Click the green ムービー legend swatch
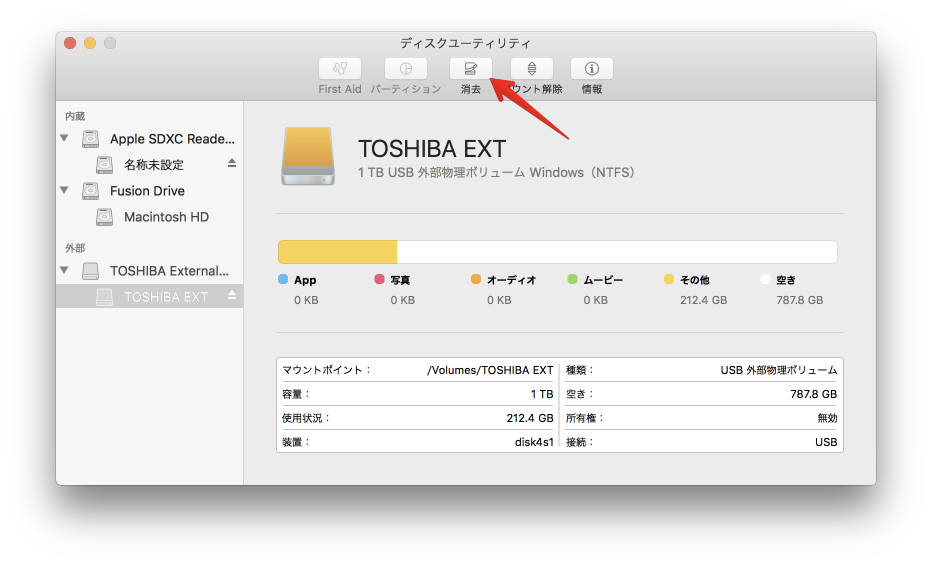The width and height of the screenshot is (932, 565). pyautogui.click(x=572, y=279)
